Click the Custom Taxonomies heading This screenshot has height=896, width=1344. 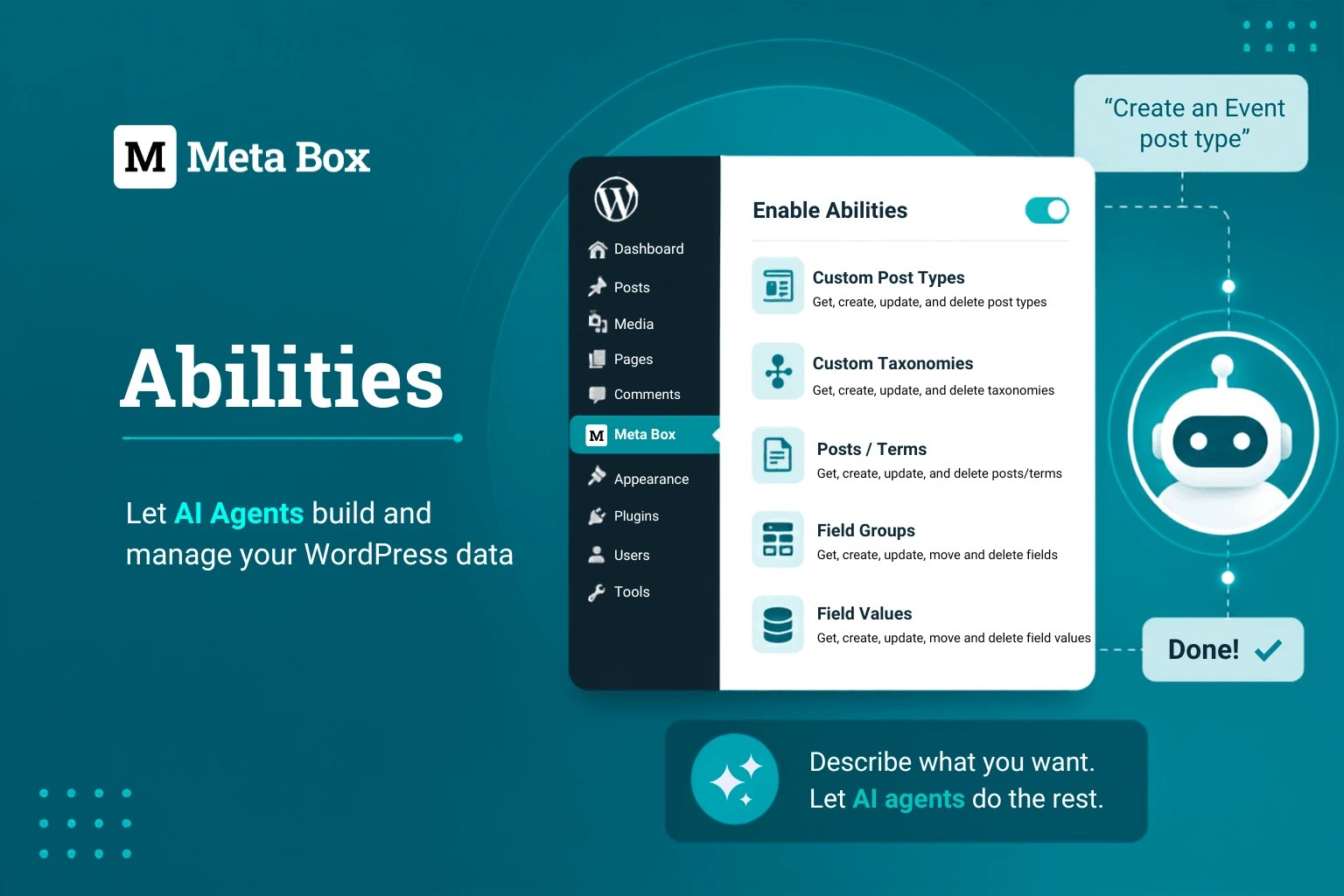pyautogui.click(x=892, y=363)
